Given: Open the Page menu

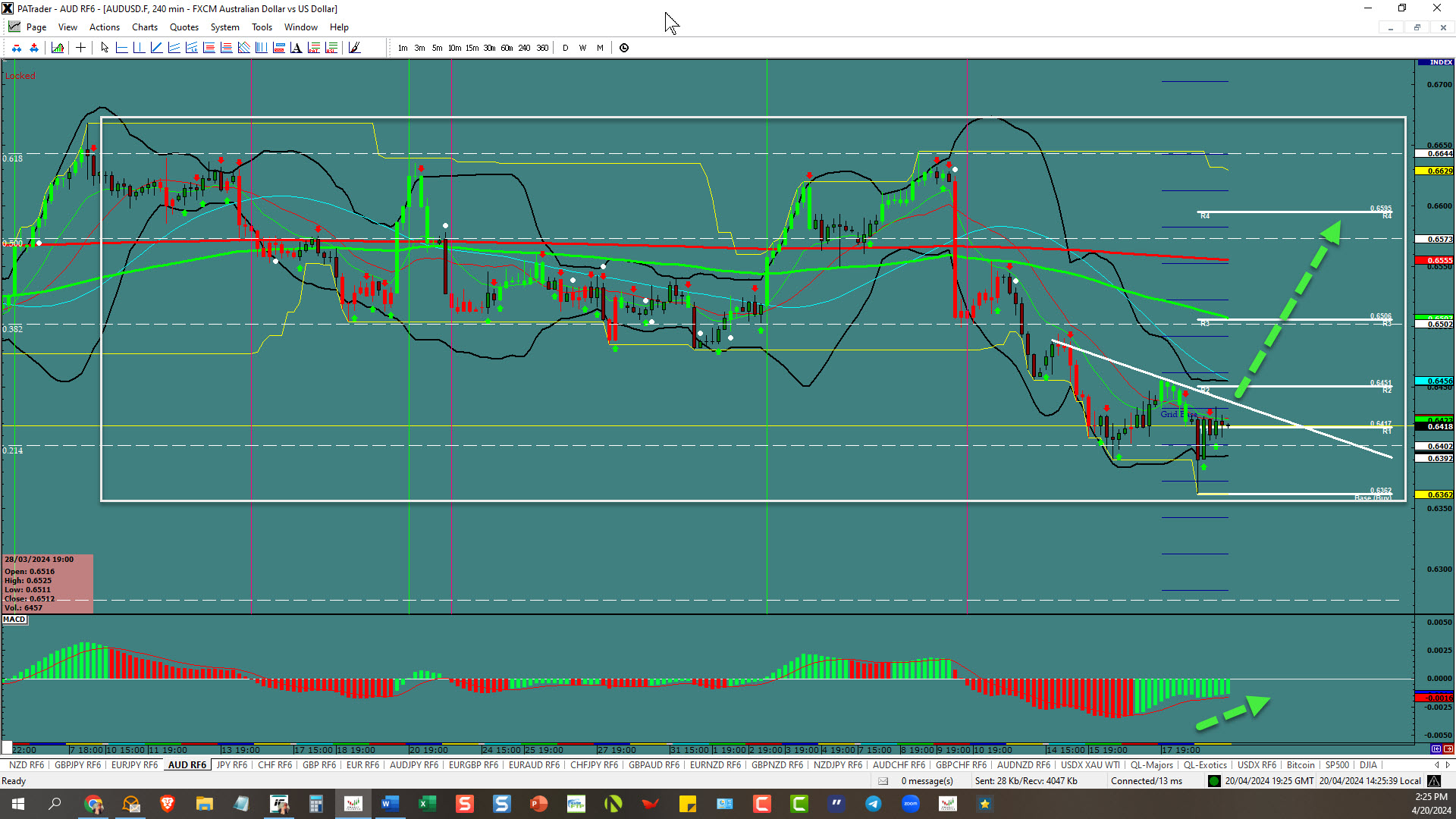Looking at the screenshot, I should 36,27.
